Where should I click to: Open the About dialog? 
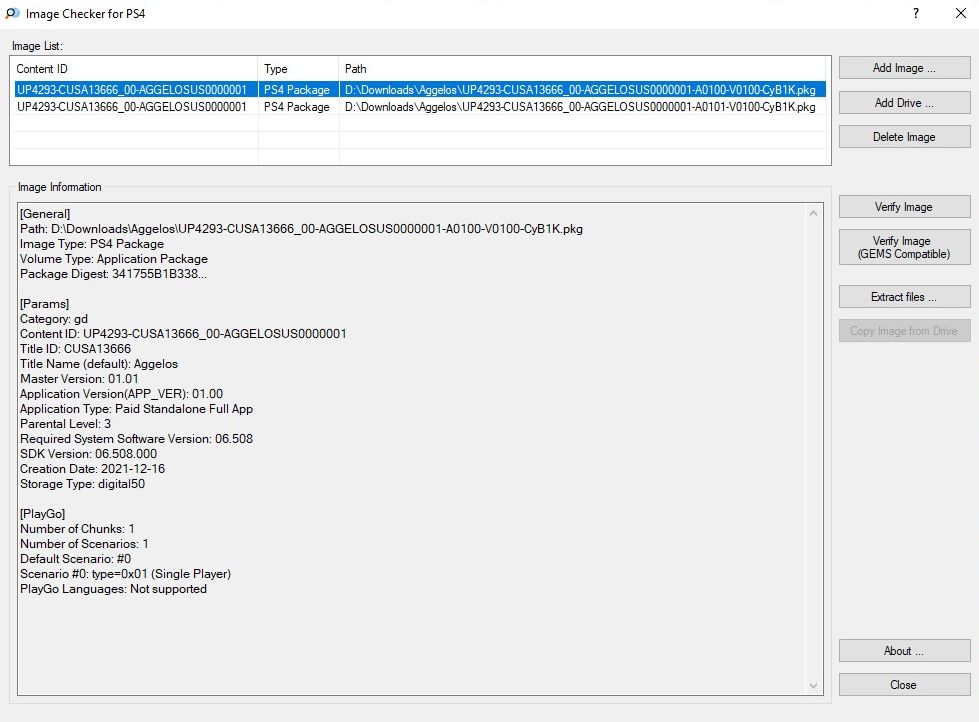(x=904, y=651)
